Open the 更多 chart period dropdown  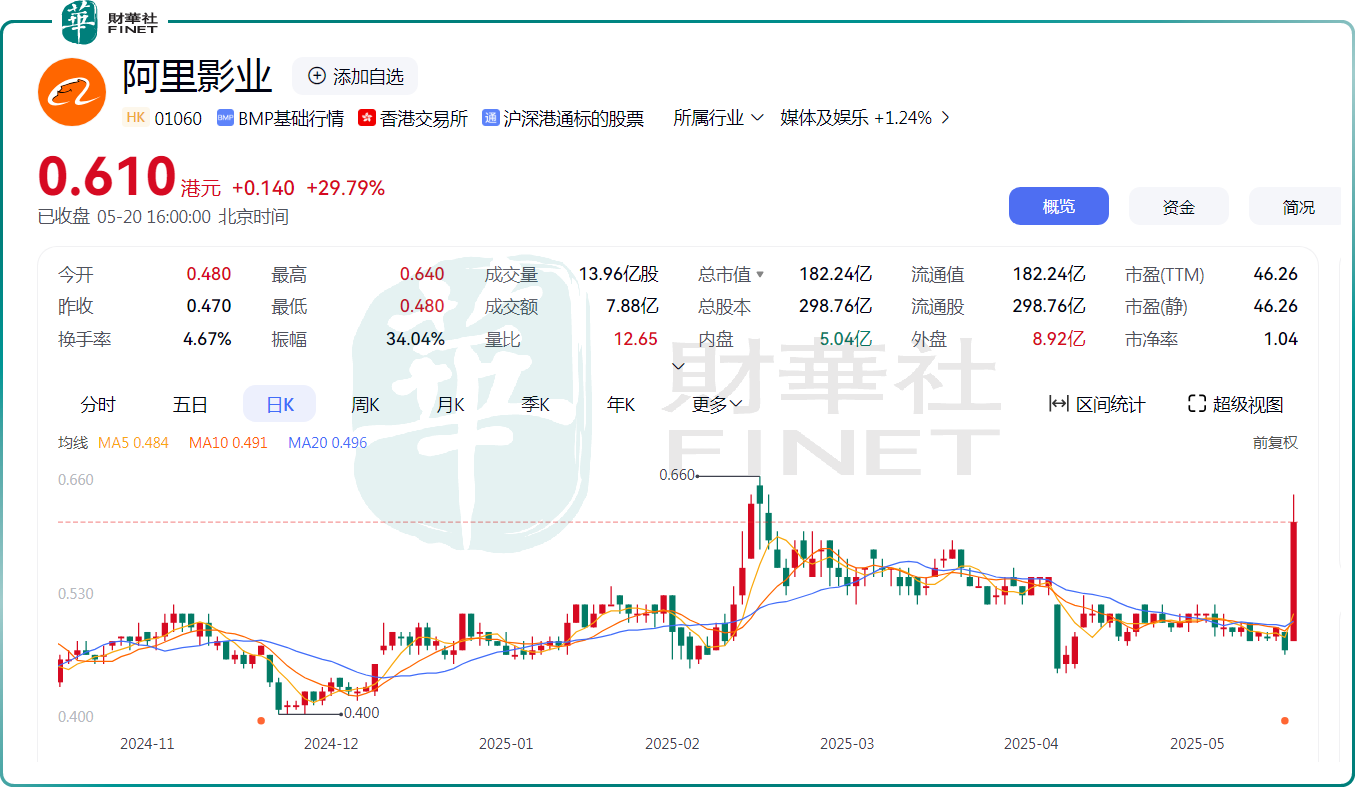click(x=717, y=404)
